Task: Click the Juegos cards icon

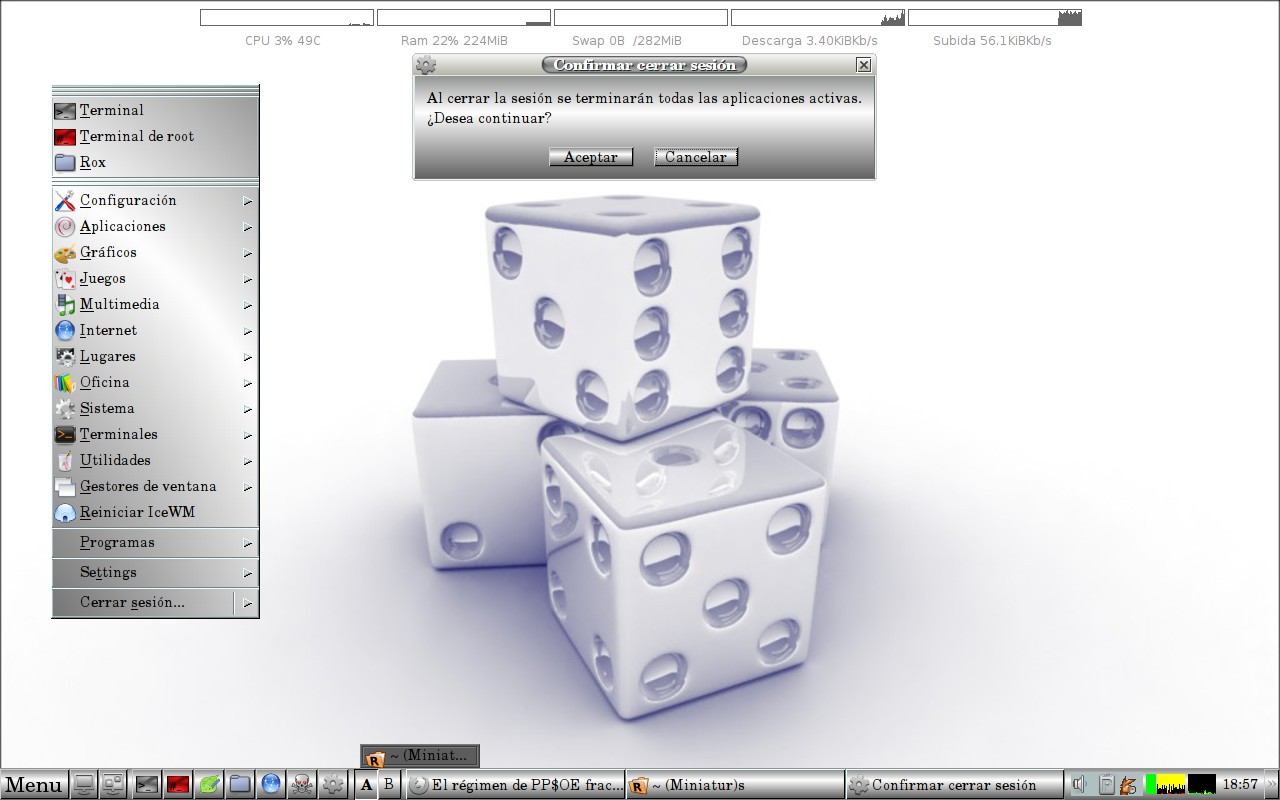Action: pos(65,279)
